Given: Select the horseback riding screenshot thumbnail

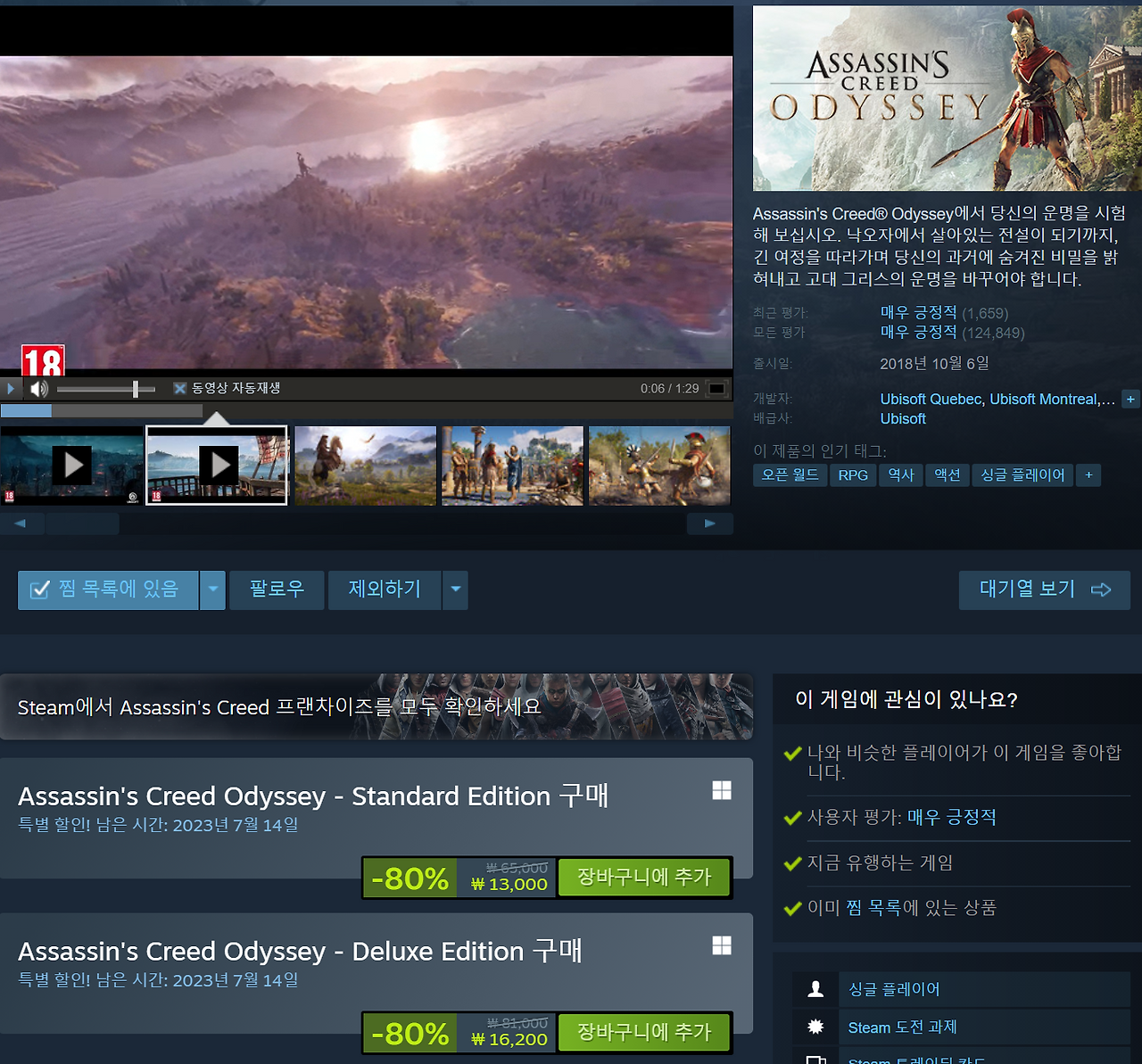Looking at the screenshot, I should click(365, 465).
